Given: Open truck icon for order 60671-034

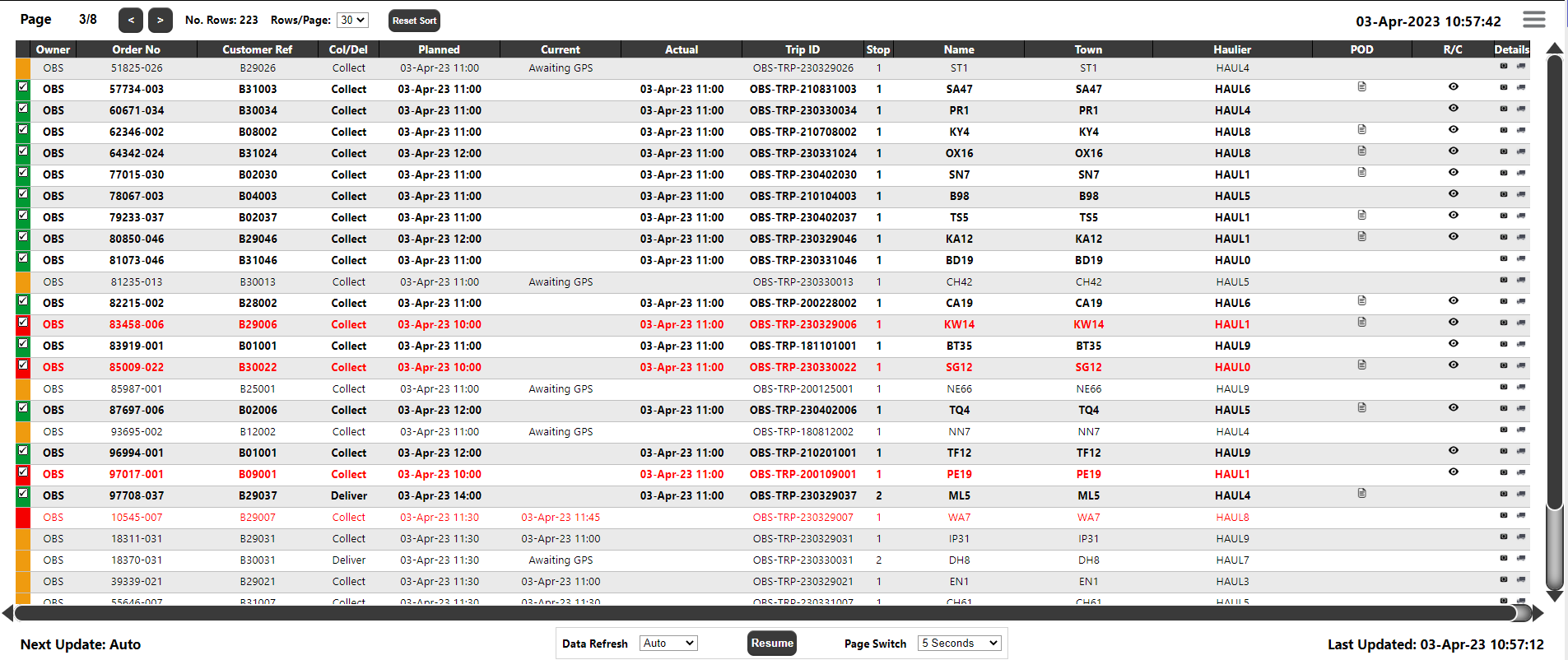Looking at the screenshot, I should pyautogui.click(x=1521, y=109).
